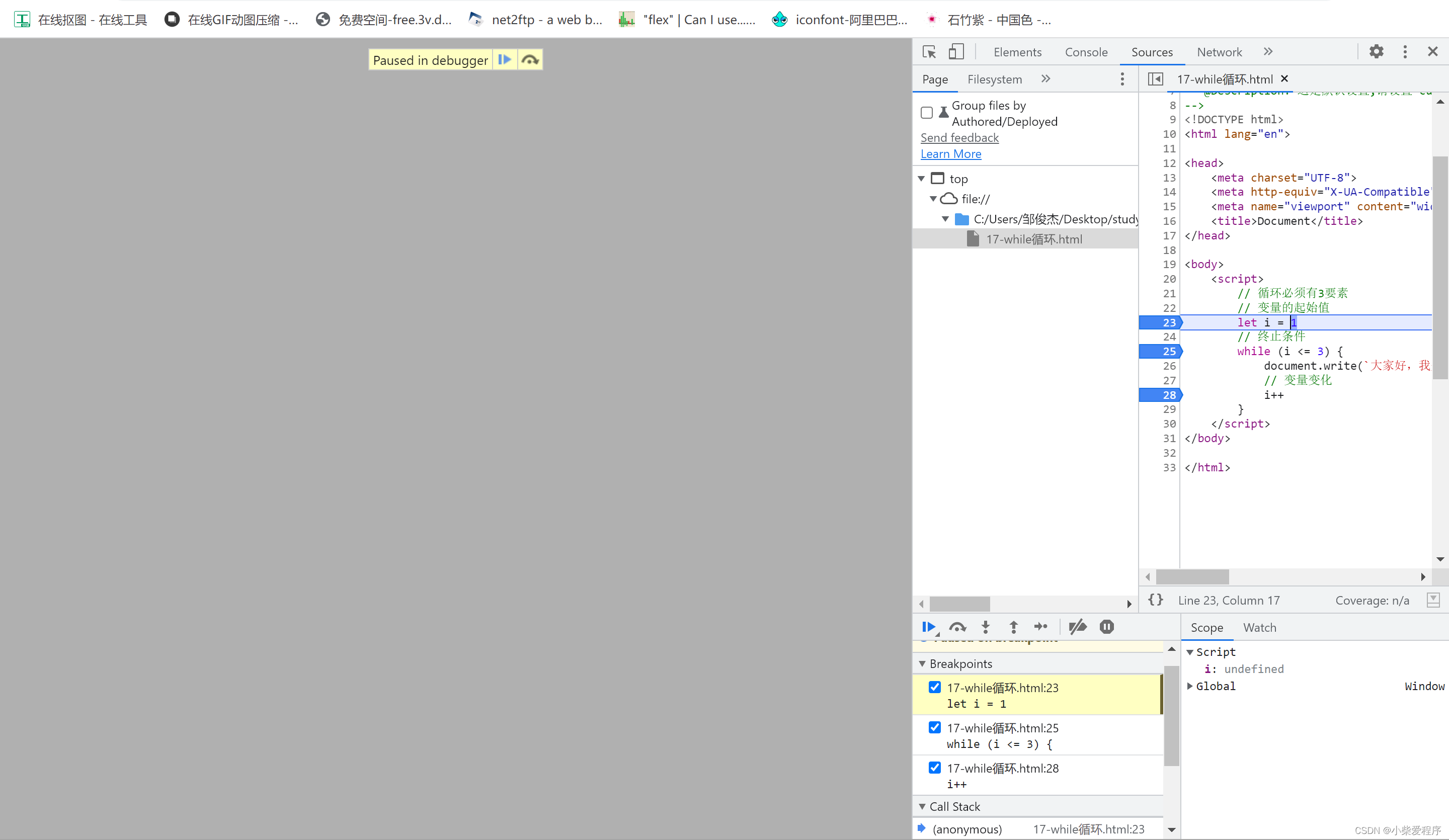Switch to the Elements tab
1449x840 pixels.
pos(1017,52)
